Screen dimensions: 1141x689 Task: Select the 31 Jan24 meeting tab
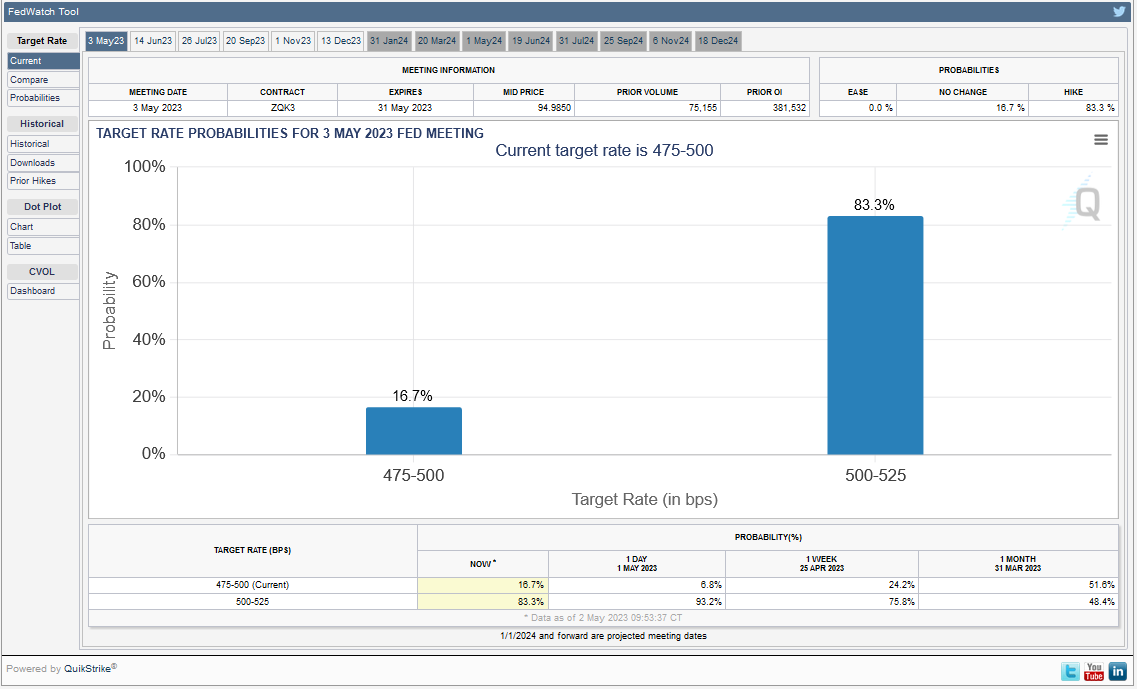(389, 41)
